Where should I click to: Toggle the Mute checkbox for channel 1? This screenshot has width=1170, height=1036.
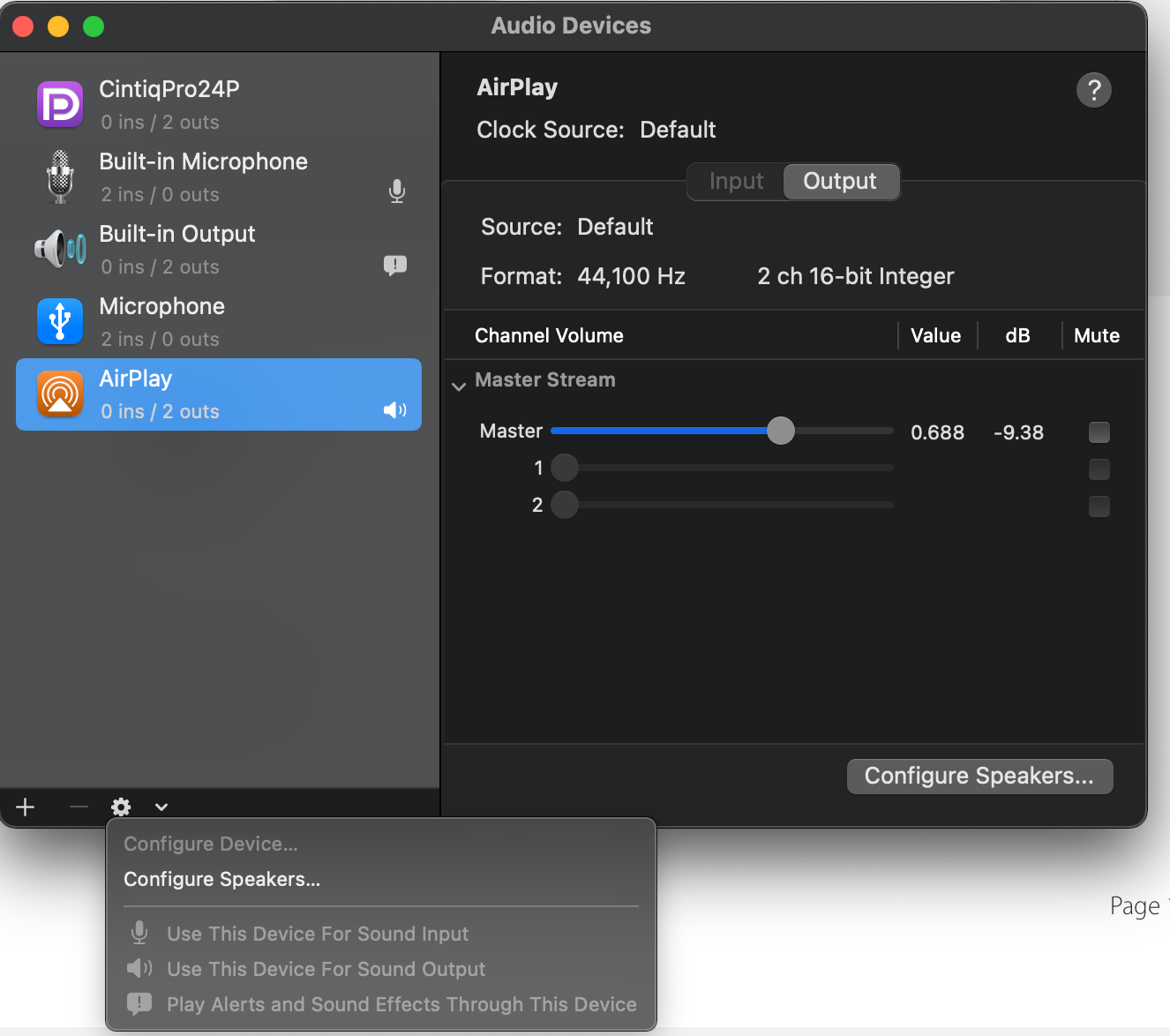pos(1099,469)
